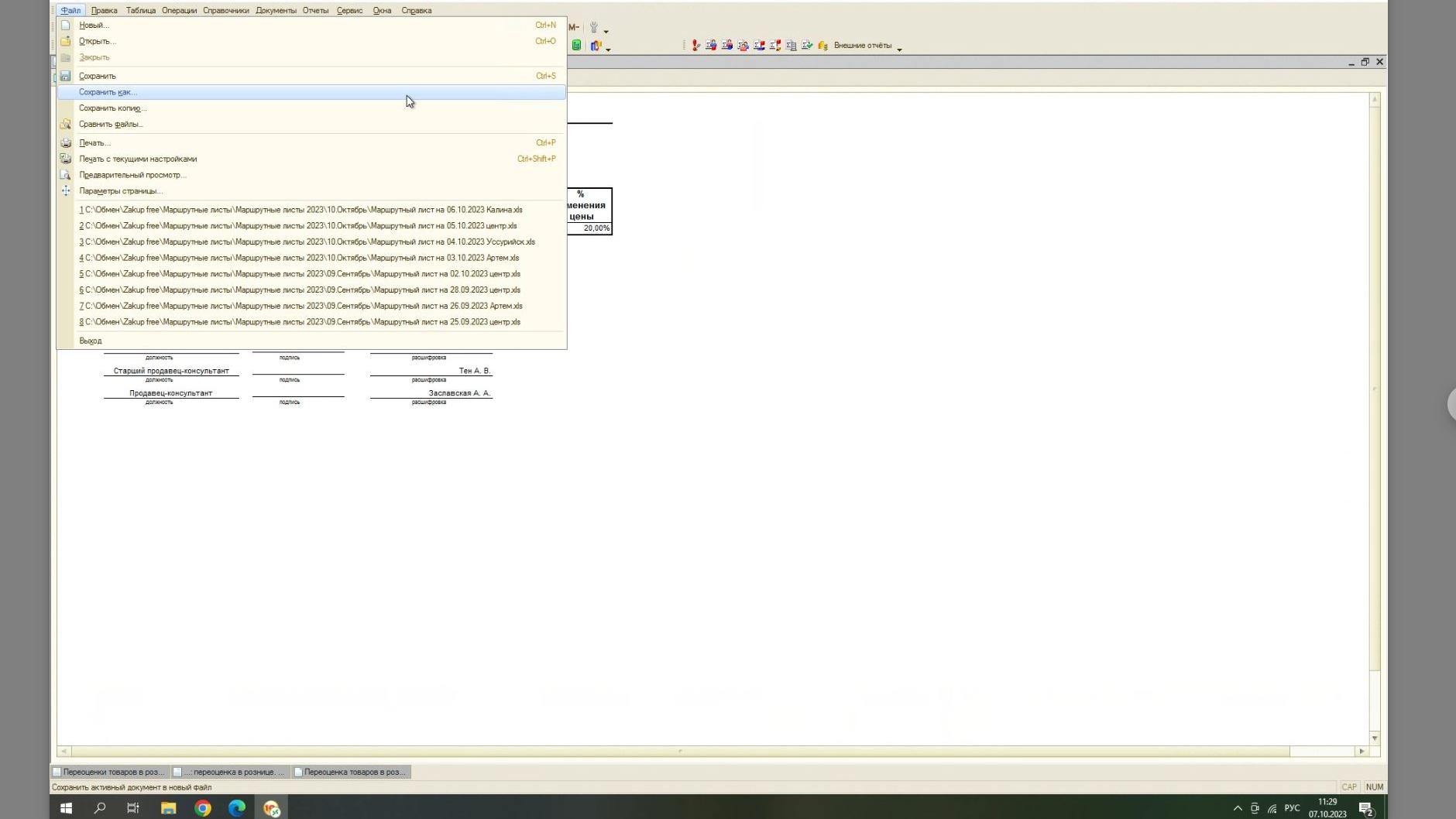Open the Файл menu in menu bar
Viewport: 1456px width, 819px height.
tap(70, 10)
